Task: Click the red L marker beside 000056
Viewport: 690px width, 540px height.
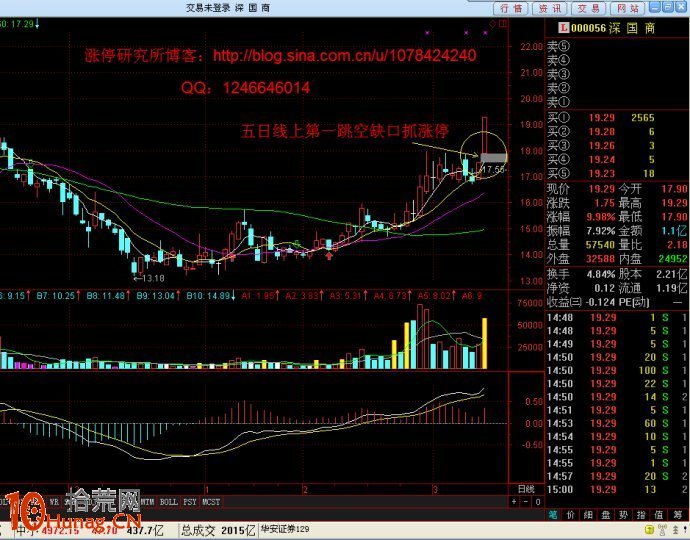Action: coord(563,28)
